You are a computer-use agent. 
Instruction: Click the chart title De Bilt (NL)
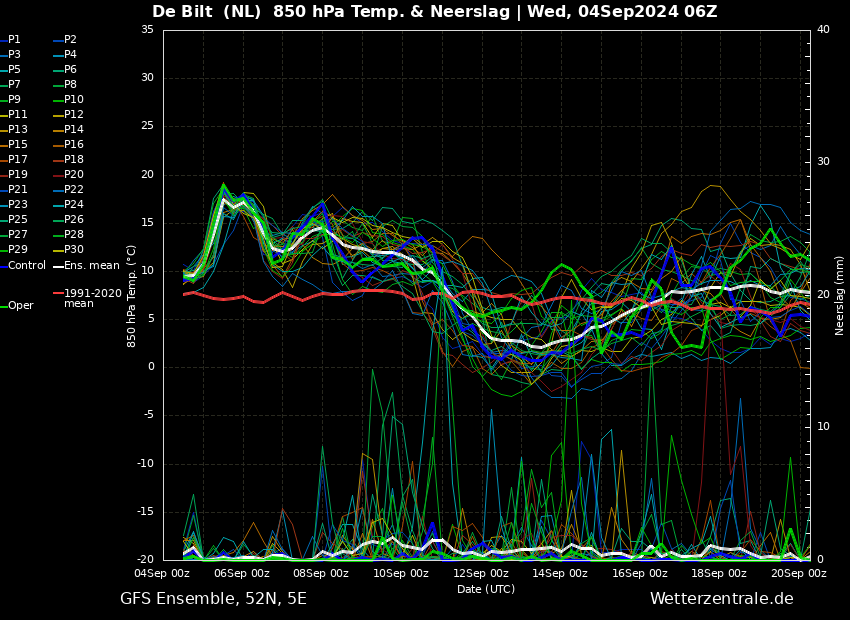point(207,12)
